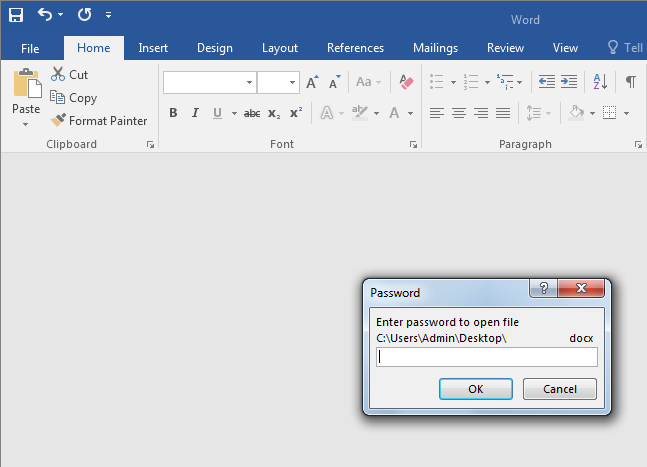This screenshot has width=647, height=467.
Task: Click the password input field
Action: 486,357
